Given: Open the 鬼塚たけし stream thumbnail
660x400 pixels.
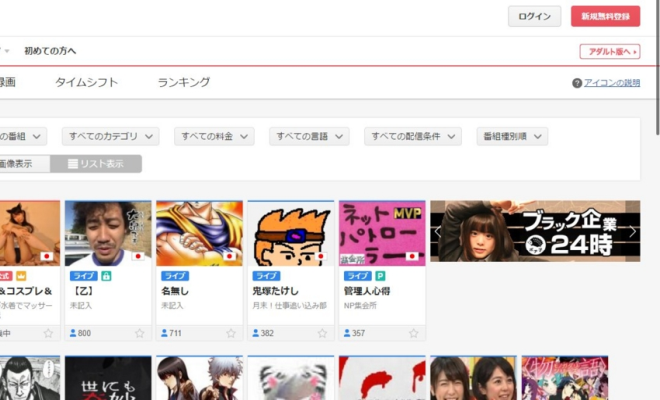Looking at the screenshot, I should coord(290,232).
